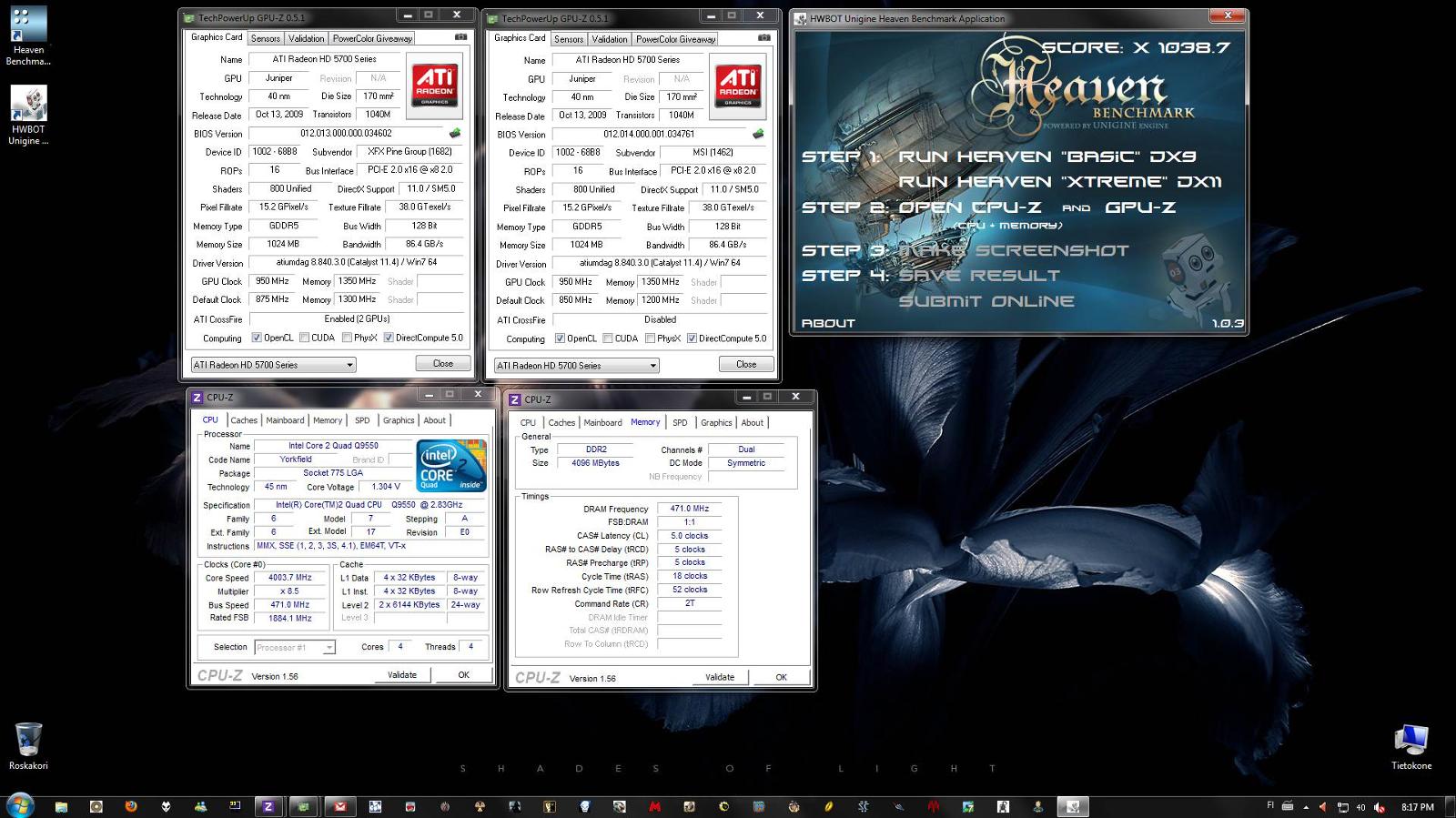Click Submit Online in Heaven app
Viewport: 1456px width, 818px height.
(986, 301)
